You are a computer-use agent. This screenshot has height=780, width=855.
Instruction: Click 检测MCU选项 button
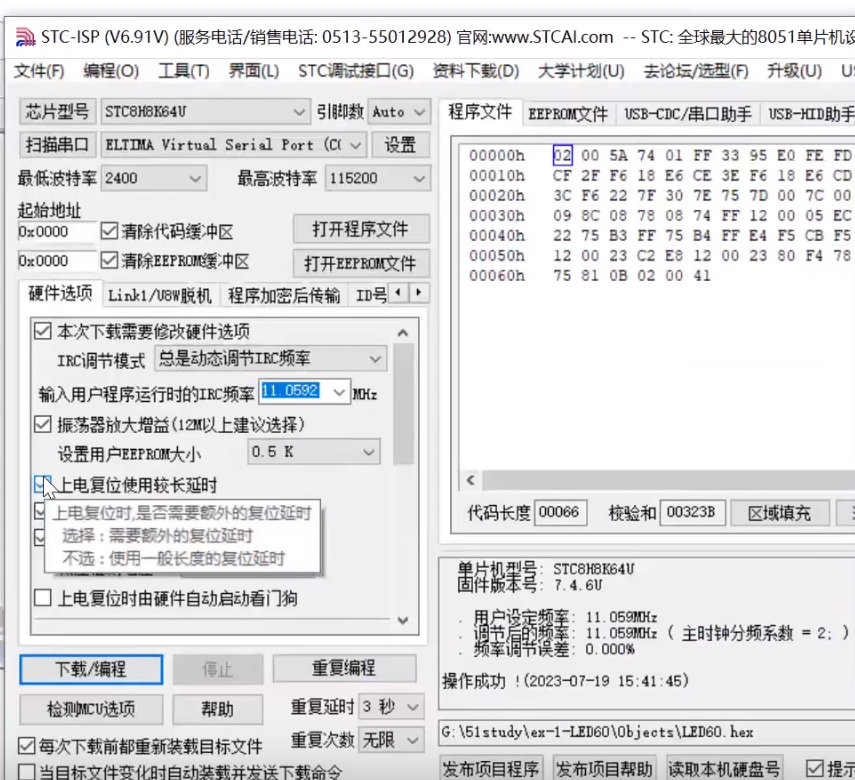coord(91,709)
